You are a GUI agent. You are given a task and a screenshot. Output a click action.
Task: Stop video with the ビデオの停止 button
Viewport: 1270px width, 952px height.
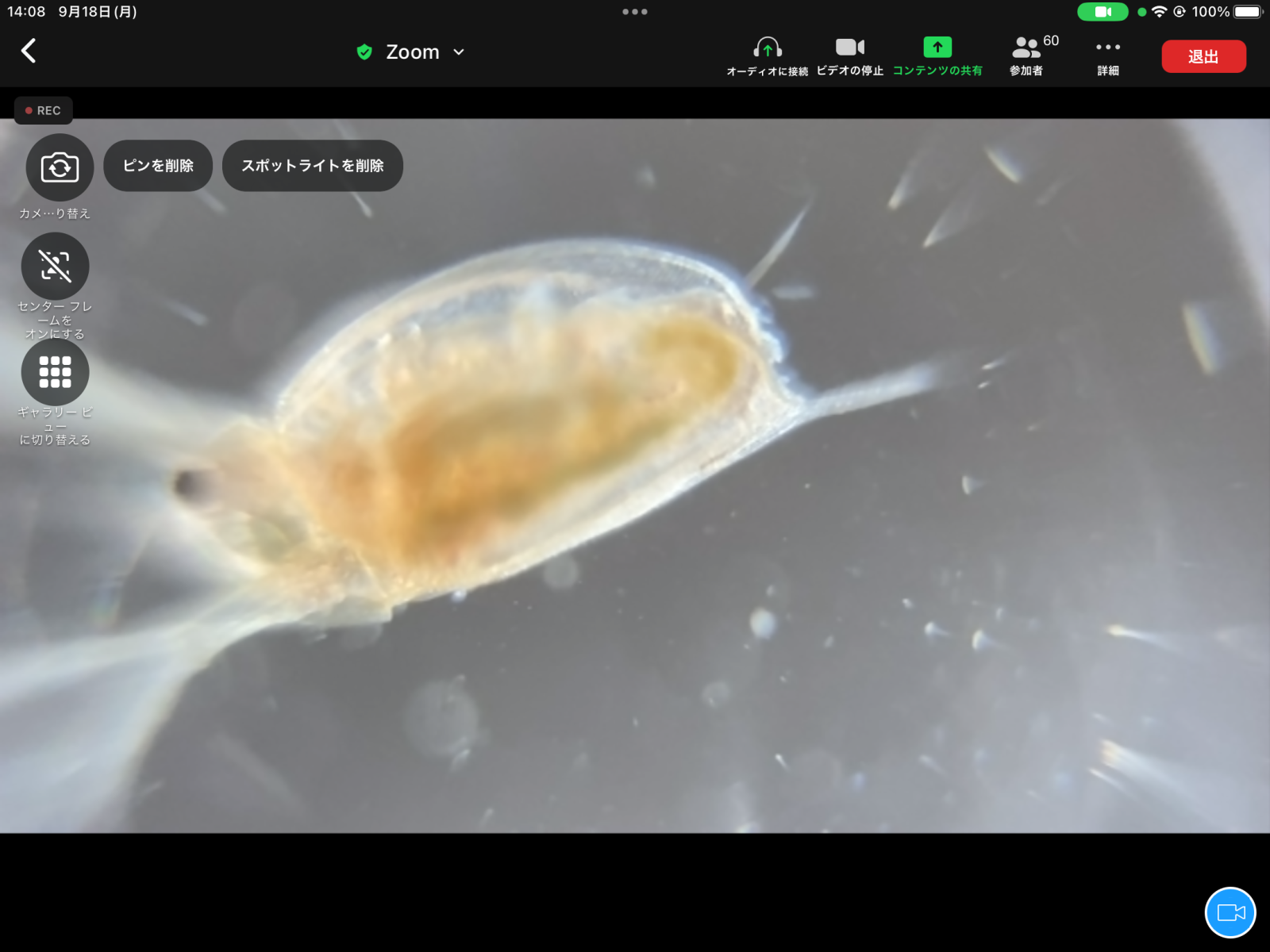pos(849,56)
